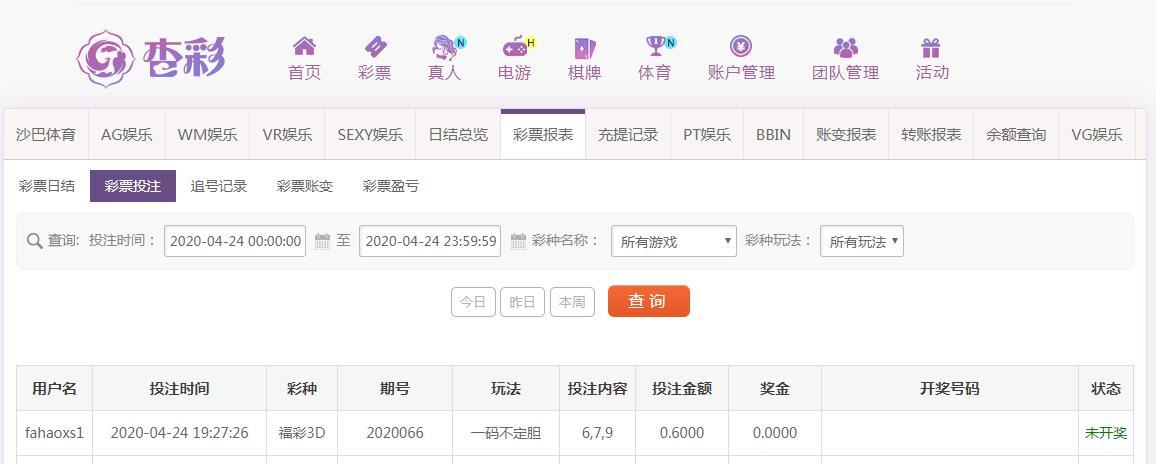Click the bet time 2020-04-24 19:27:26
The width and height of the screenshot is (1156, 464).
tap(179, 432)
